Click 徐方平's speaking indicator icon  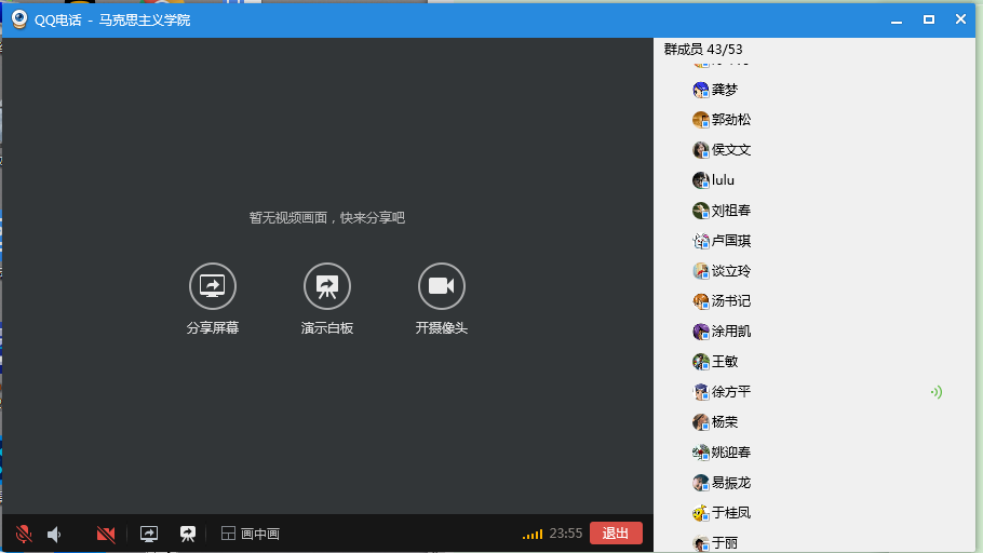coord(935,392)
